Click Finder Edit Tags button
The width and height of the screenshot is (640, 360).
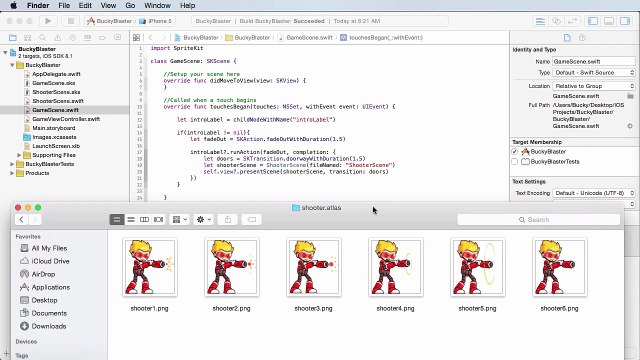coord(252,220)
